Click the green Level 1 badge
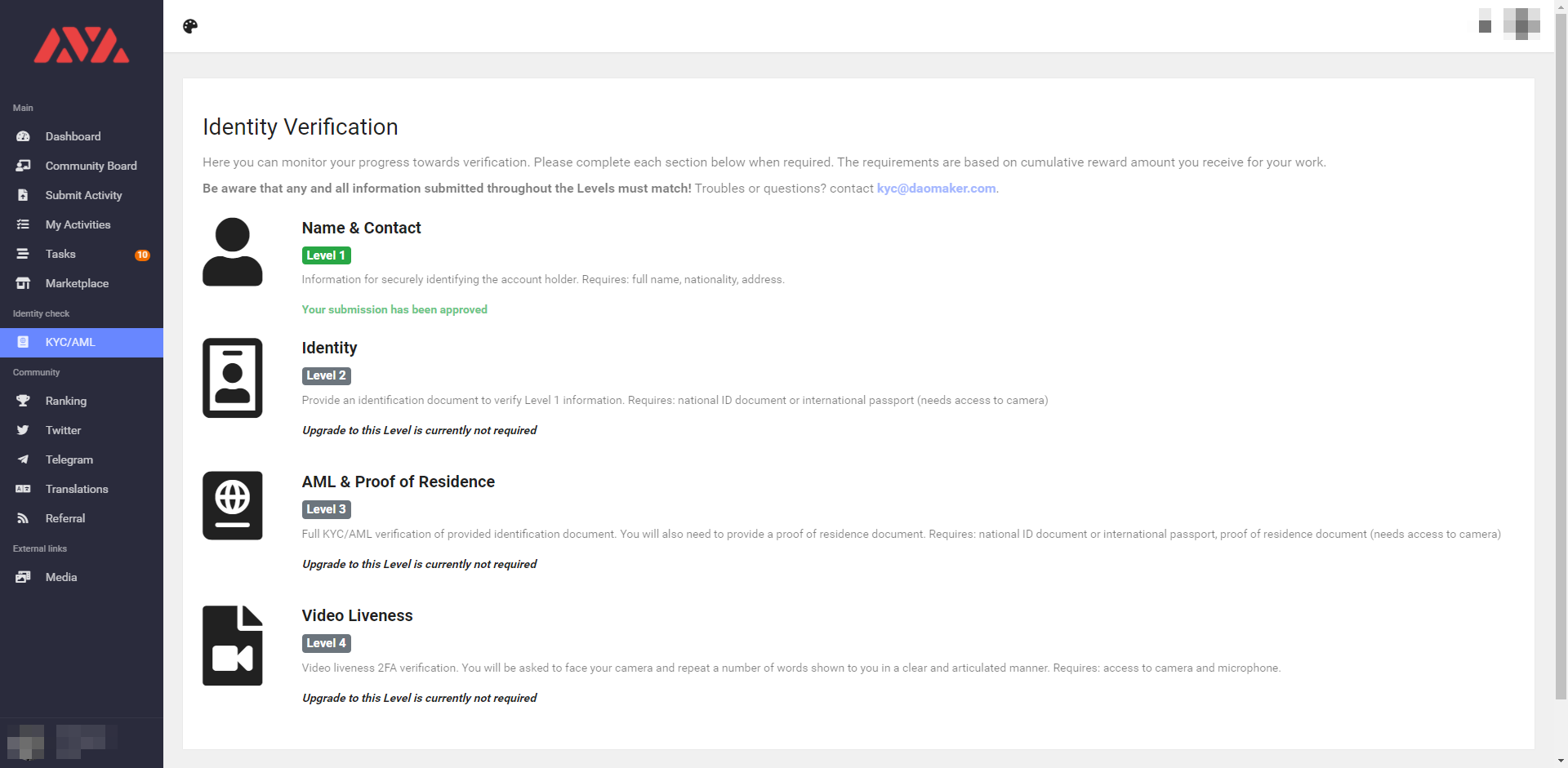1568x768 pixels. pos(326,255)
